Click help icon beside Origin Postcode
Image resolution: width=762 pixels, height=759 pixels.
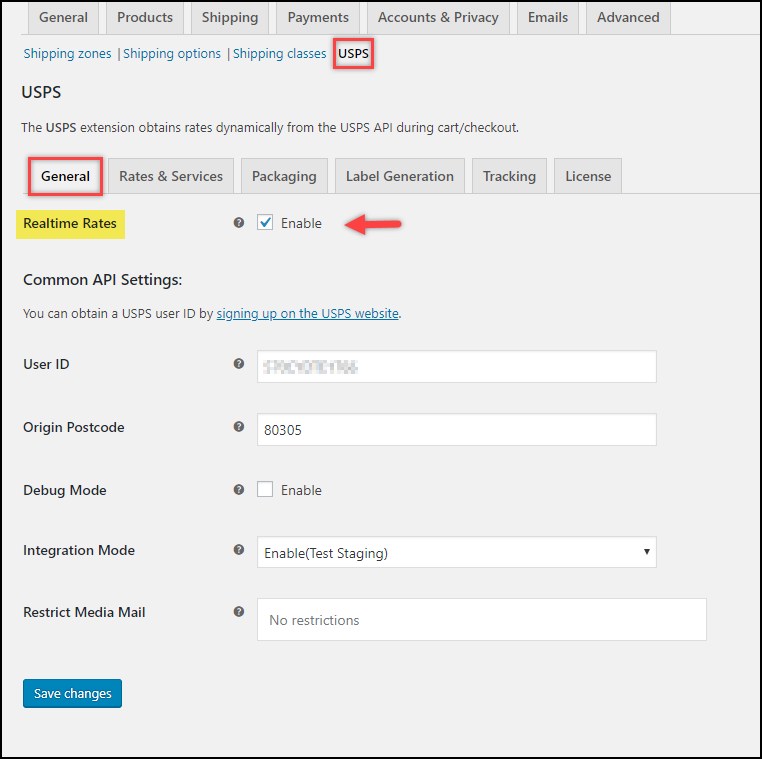[239, 427]
